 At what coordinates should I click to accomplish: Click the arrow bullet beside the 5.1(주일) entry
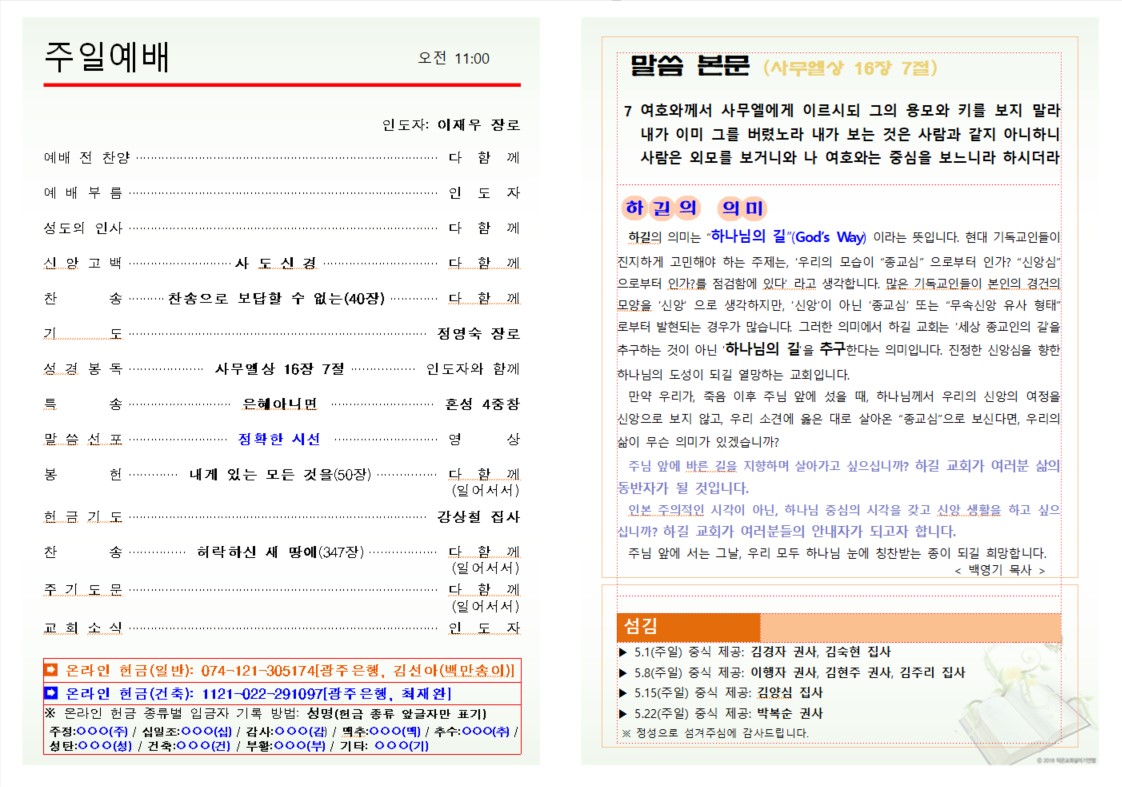click(x=624, y=652)
